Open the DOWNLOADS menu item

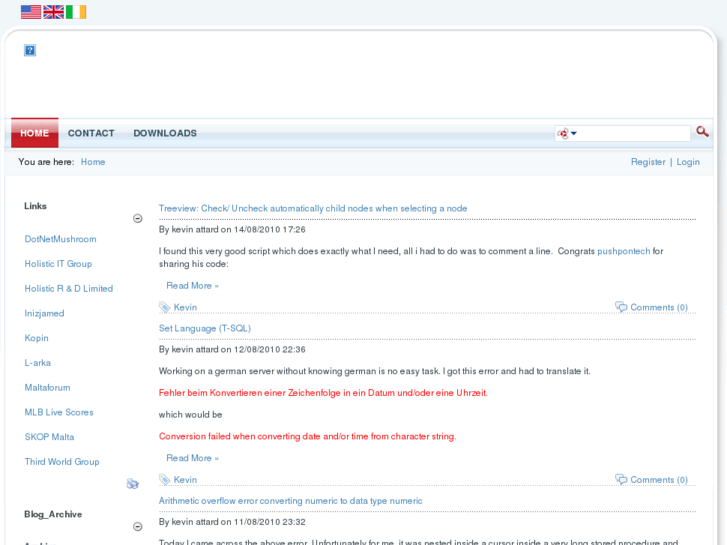pos(165,133)
